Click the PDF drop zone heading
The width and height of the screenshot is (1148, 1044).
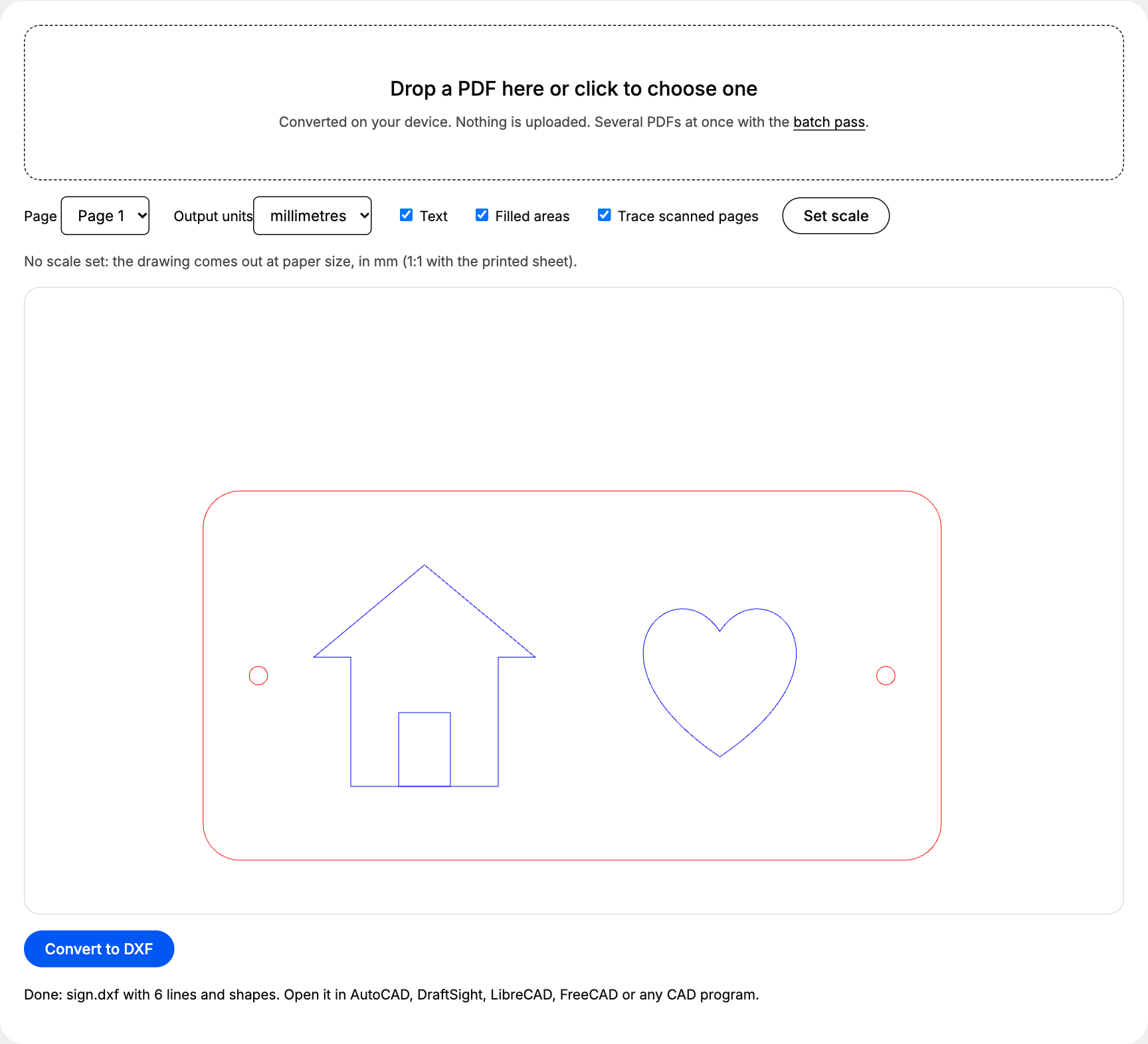pyautogui.click(x=574, y=89)
